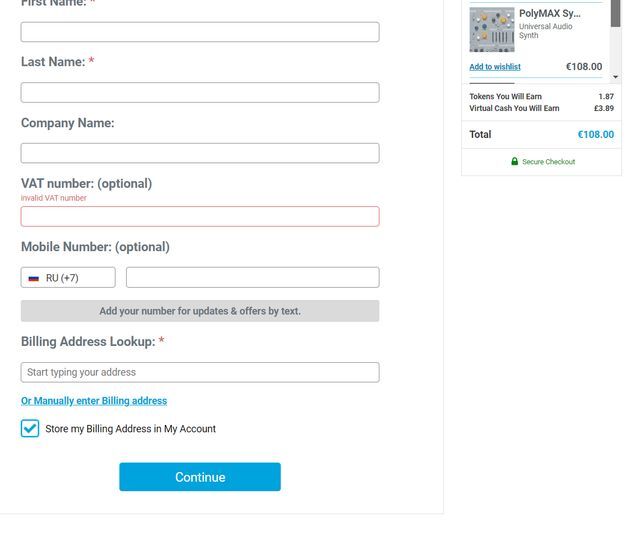Click the PolyMAX Synth product title
Viewport: 640px width, 545px height.
[549, 14]
